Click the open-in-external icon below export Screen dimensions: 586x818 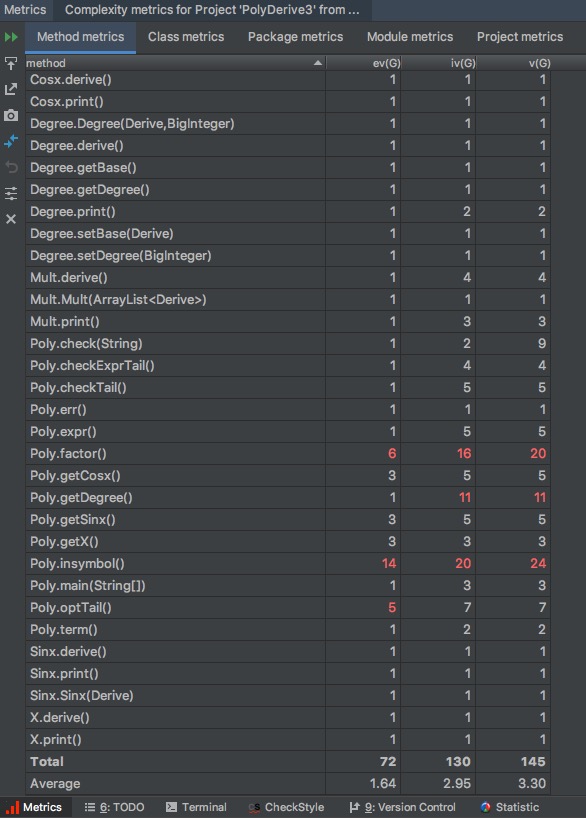pyautogui.click(x=11, y=89)
